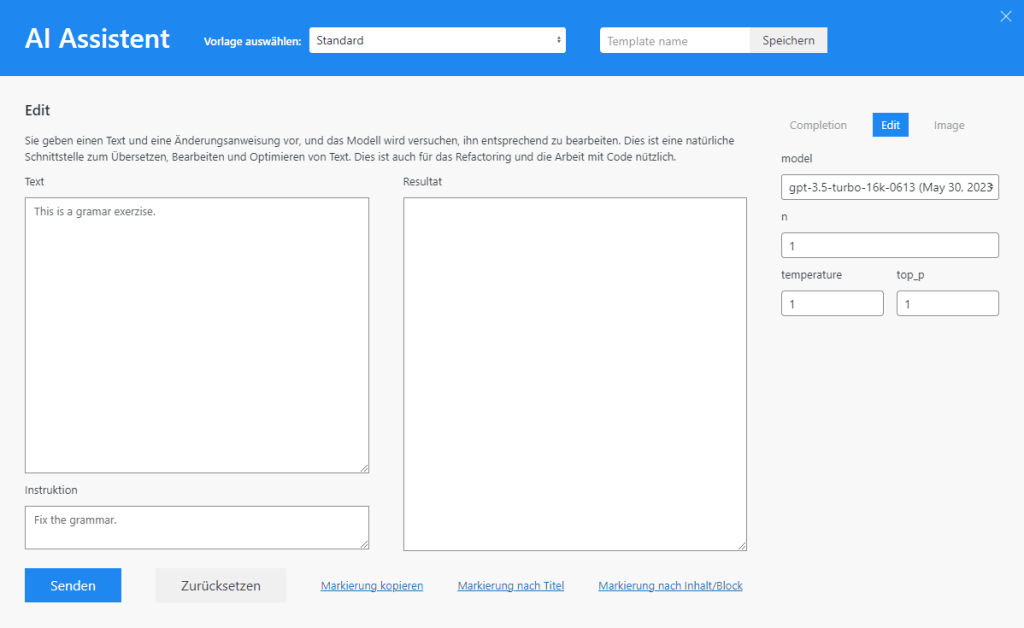Viewport: 1024px width, 628px height.
Task: Switch to the Completion tab
Action: 818,125
